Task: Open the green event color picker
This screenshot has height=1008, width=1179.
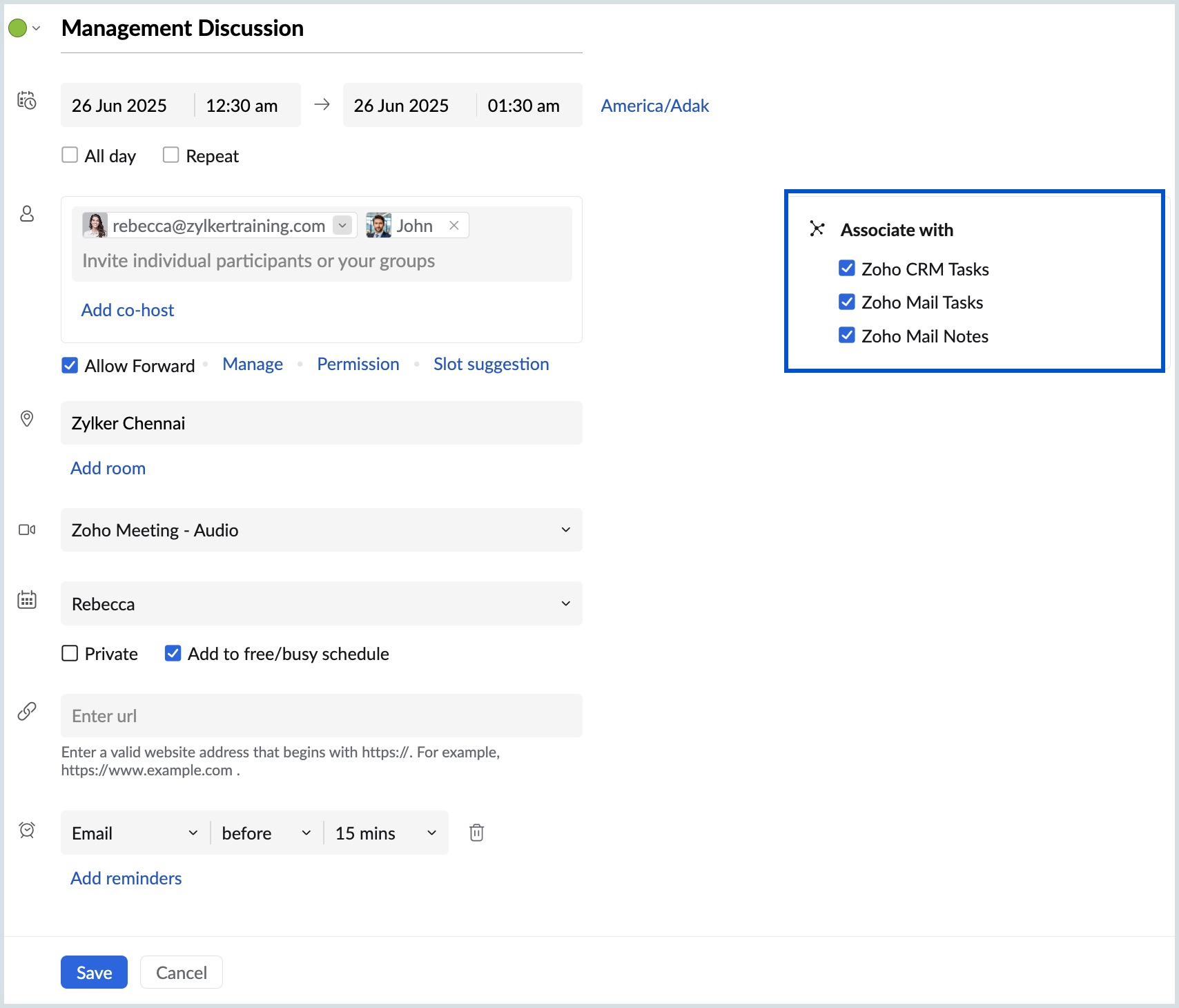Action: tap(24, 28)
